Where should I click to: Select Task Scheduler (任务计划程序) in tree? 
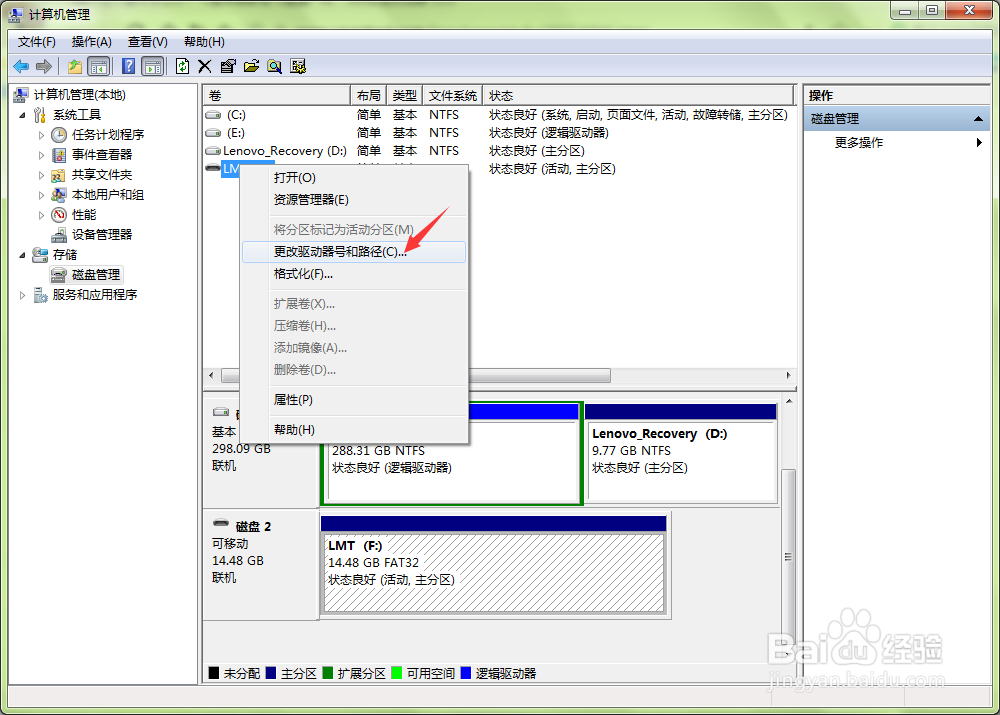[x=108, y=135]
